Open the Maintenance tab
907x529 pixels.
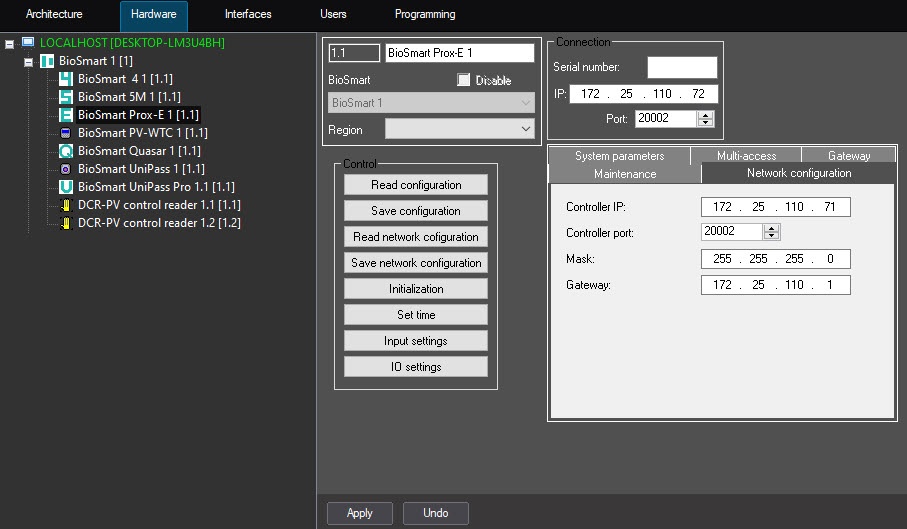click(625, 173)
